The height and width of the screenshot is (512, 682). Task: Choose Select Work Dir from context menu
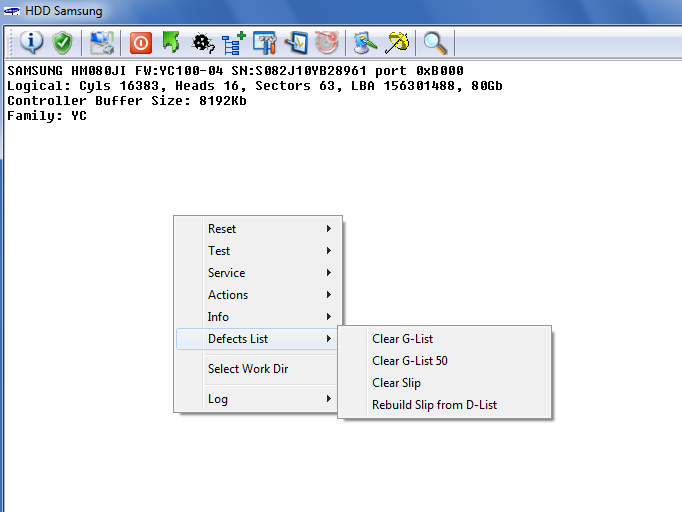pyautogui.click(x=257, y=369)
